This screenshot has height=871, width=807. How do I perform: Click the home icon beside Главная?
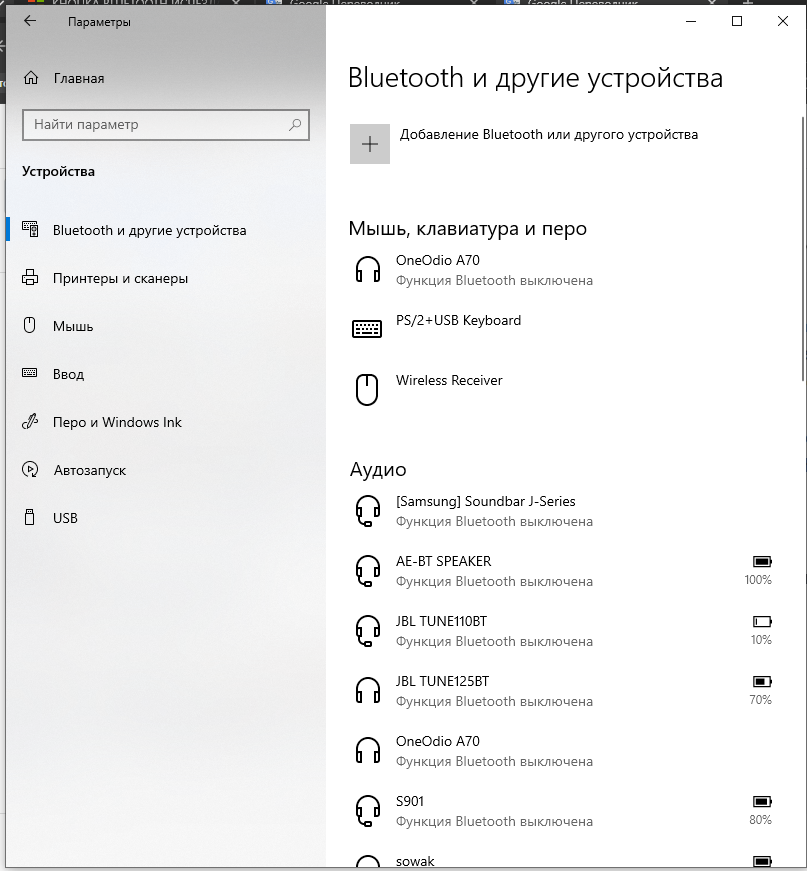[x=29, y=77]
